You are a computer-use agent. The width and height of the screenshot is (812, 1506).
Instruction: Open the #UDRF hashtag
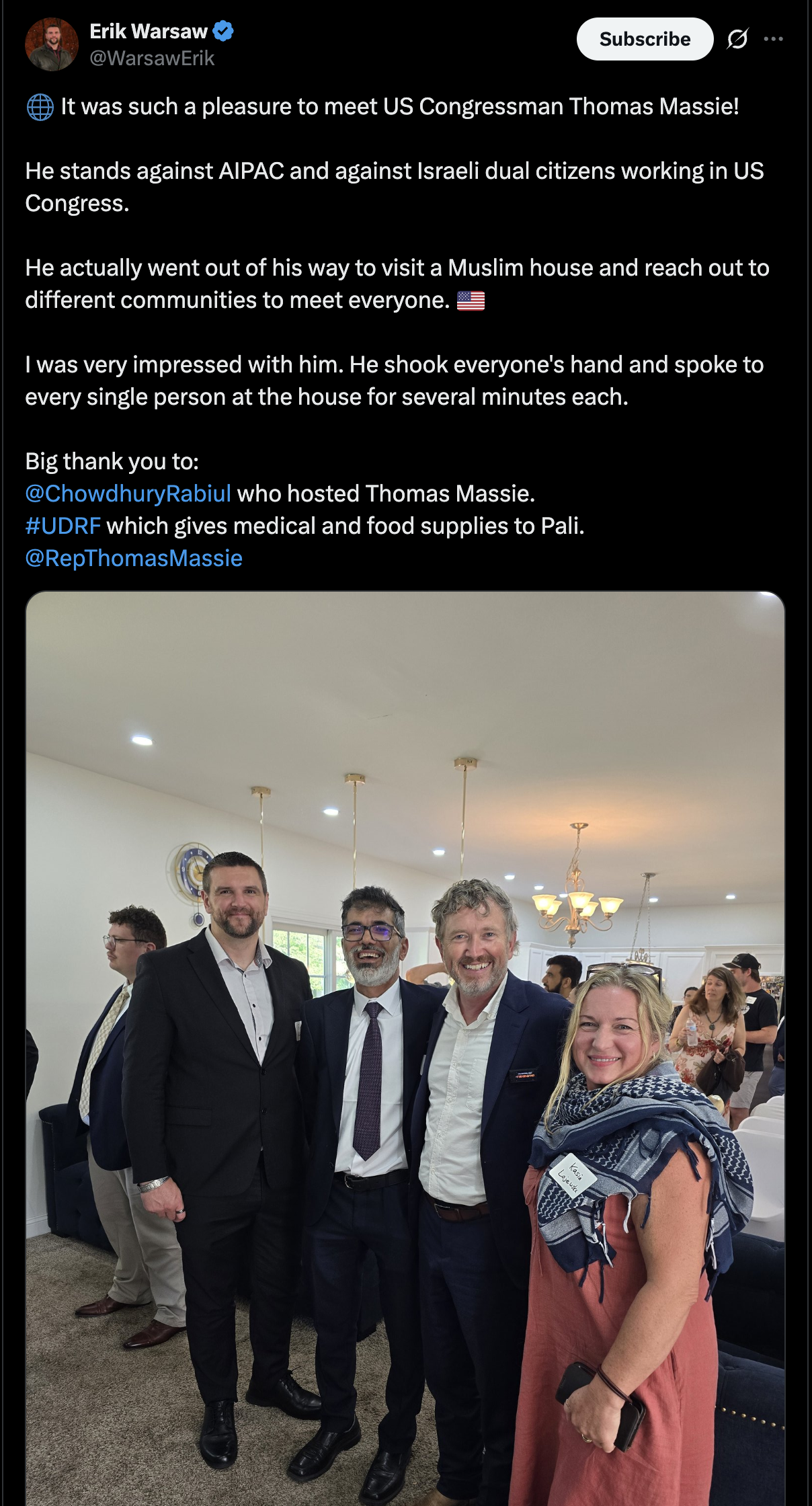[x=63, y=526]
